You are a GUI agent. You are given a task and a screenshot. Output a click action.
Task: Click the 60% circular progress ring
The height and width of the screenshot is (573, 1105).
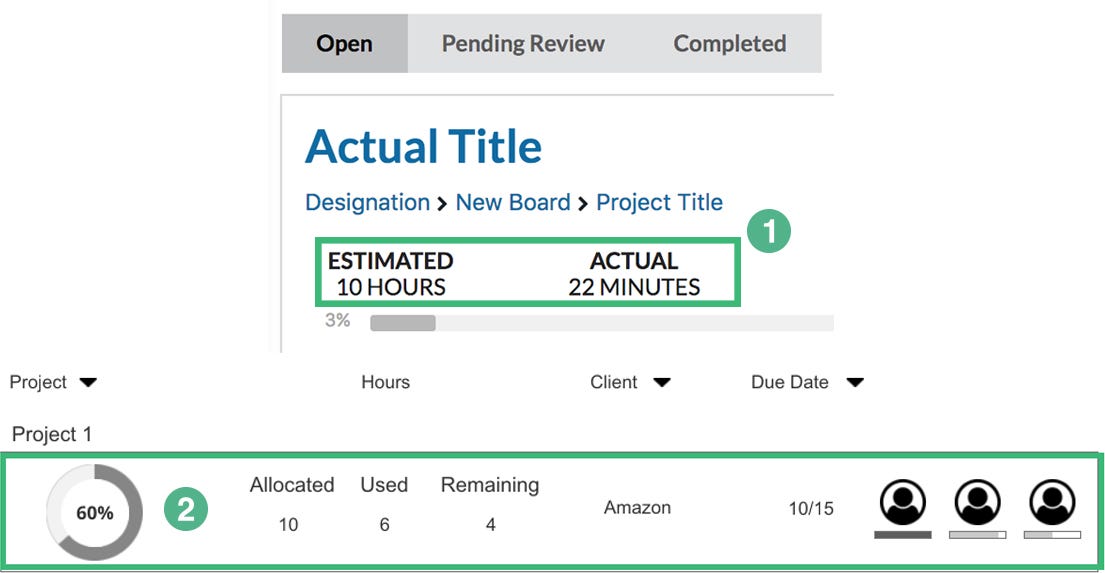(94, 513)
